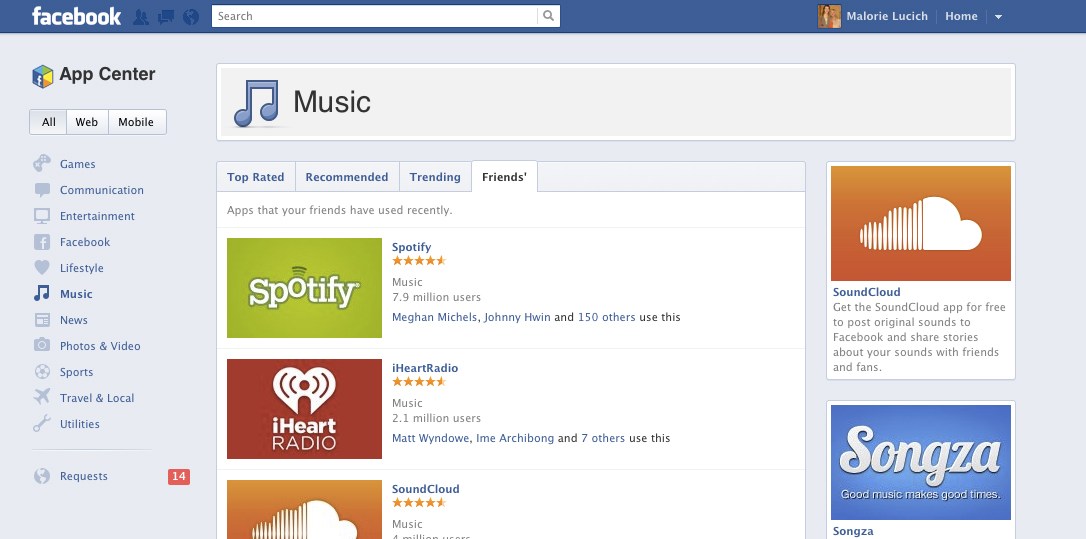
Task: Open the Entertainment category
Action: [97, 216]
